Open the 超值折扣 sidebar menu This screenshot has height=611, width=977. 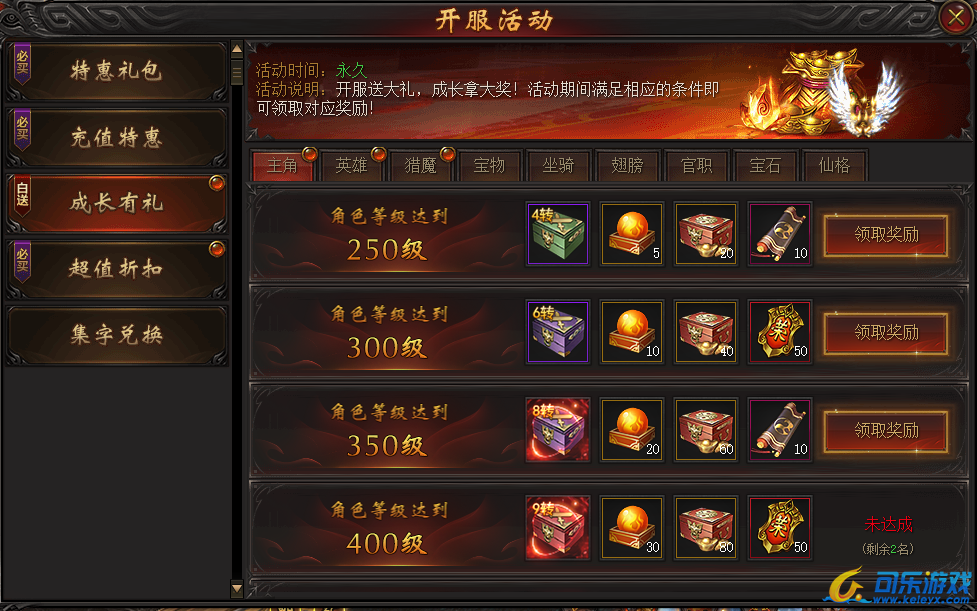pos(117,269)
